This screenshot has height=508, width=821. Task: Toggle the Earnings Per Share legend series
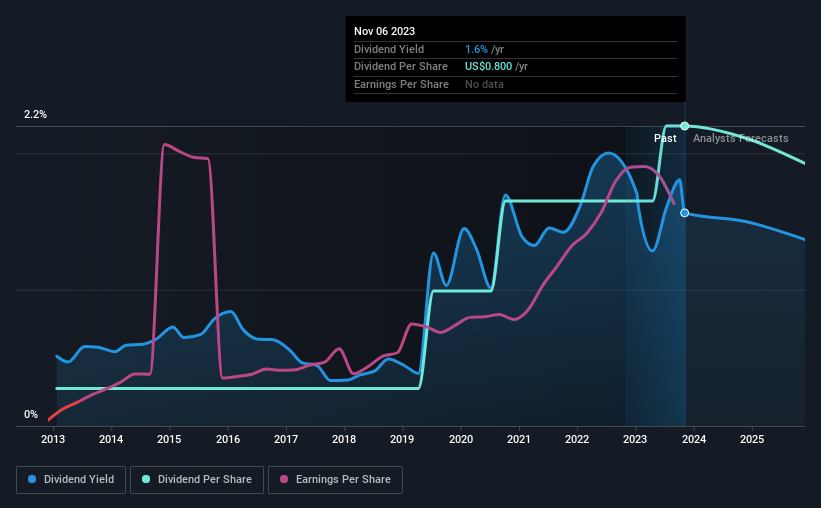335,480
